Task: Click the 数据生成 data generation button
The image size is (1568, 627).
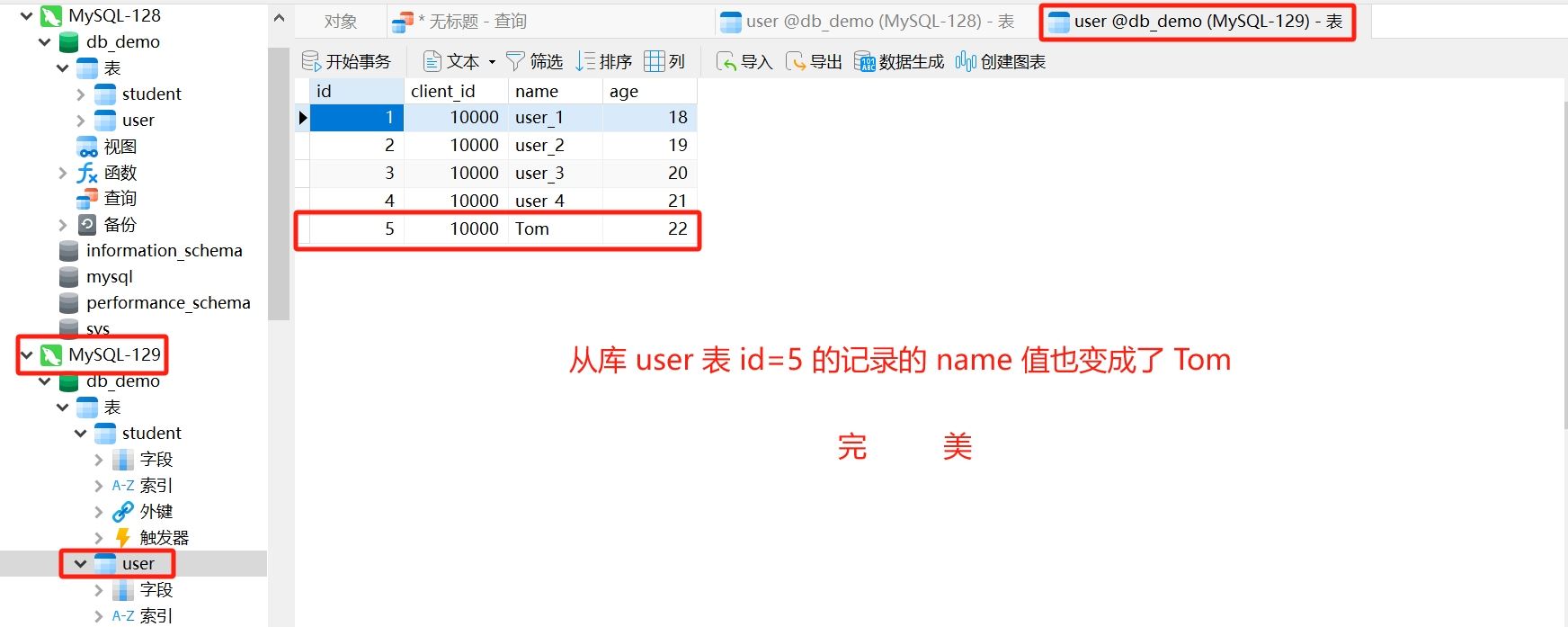Action: coord(899,61)
